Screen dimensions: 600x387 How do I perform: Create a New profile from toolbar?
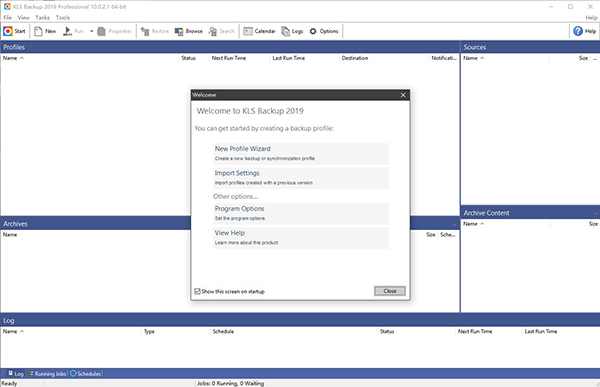click(45, 31)
